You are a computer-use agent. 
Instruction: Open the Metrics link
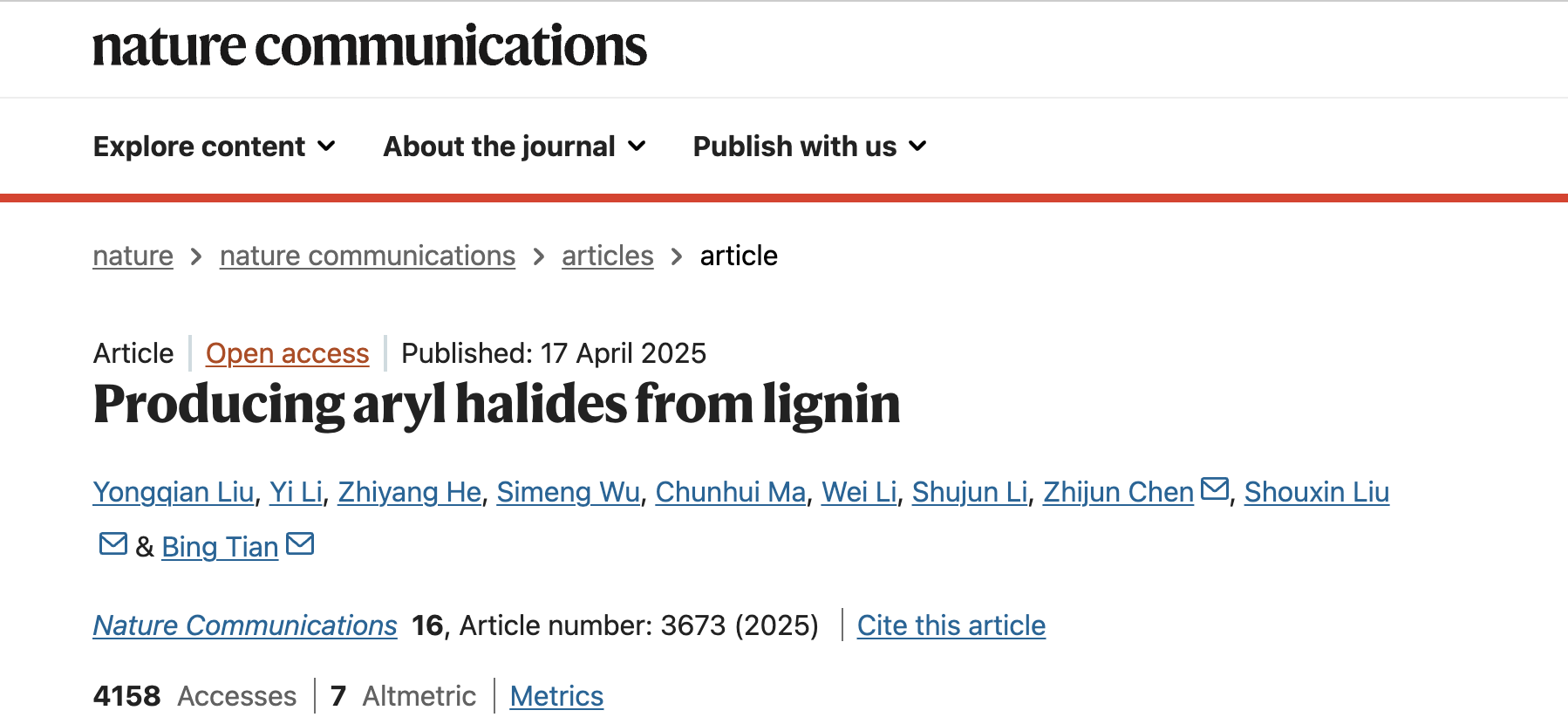(556, 696)
